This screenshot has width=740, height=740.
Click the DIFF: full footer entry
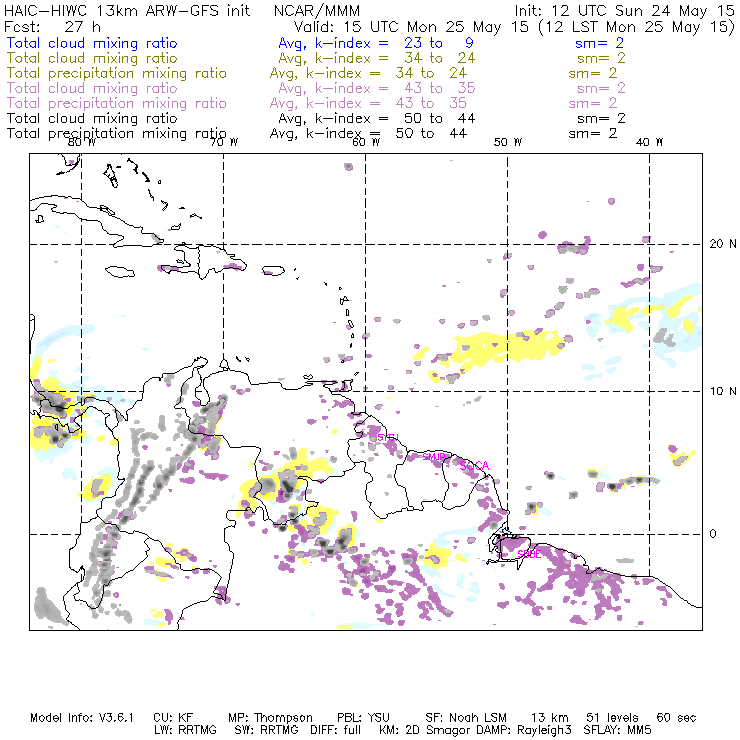(x=336, y=730)
